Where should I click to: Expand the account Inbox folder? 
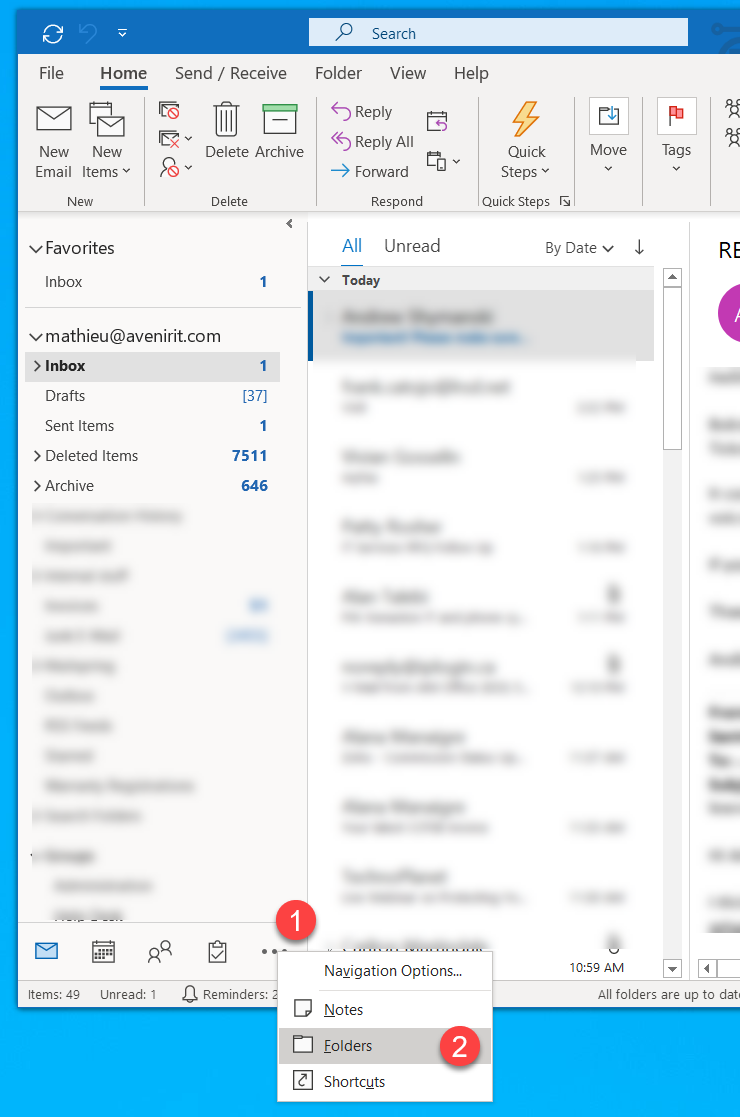37,365
